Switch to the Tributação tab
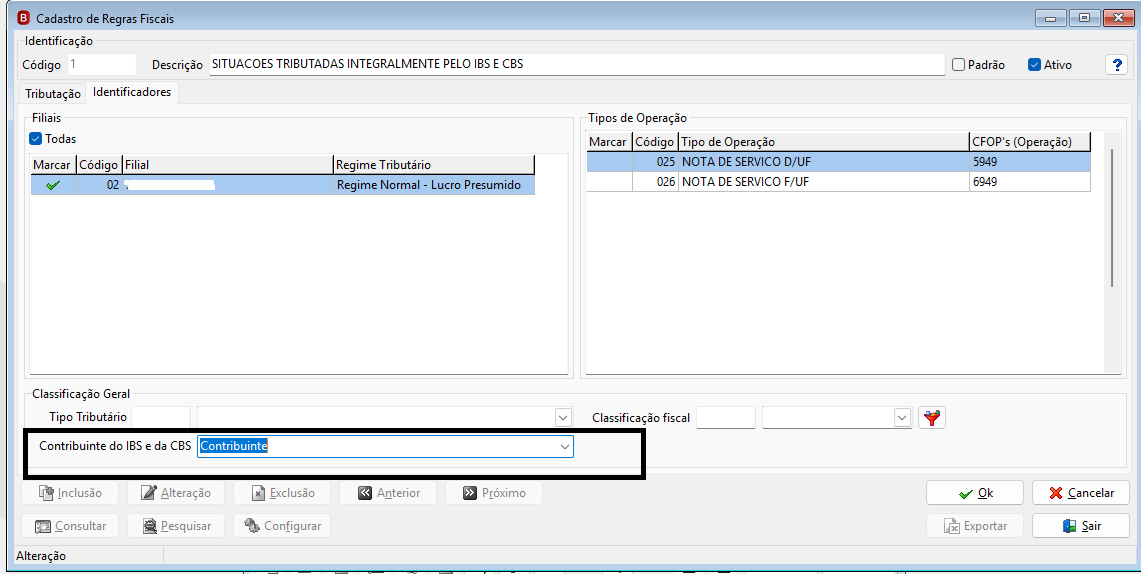The width and height of the screenshot is (1141, 574). pos(53,94)
